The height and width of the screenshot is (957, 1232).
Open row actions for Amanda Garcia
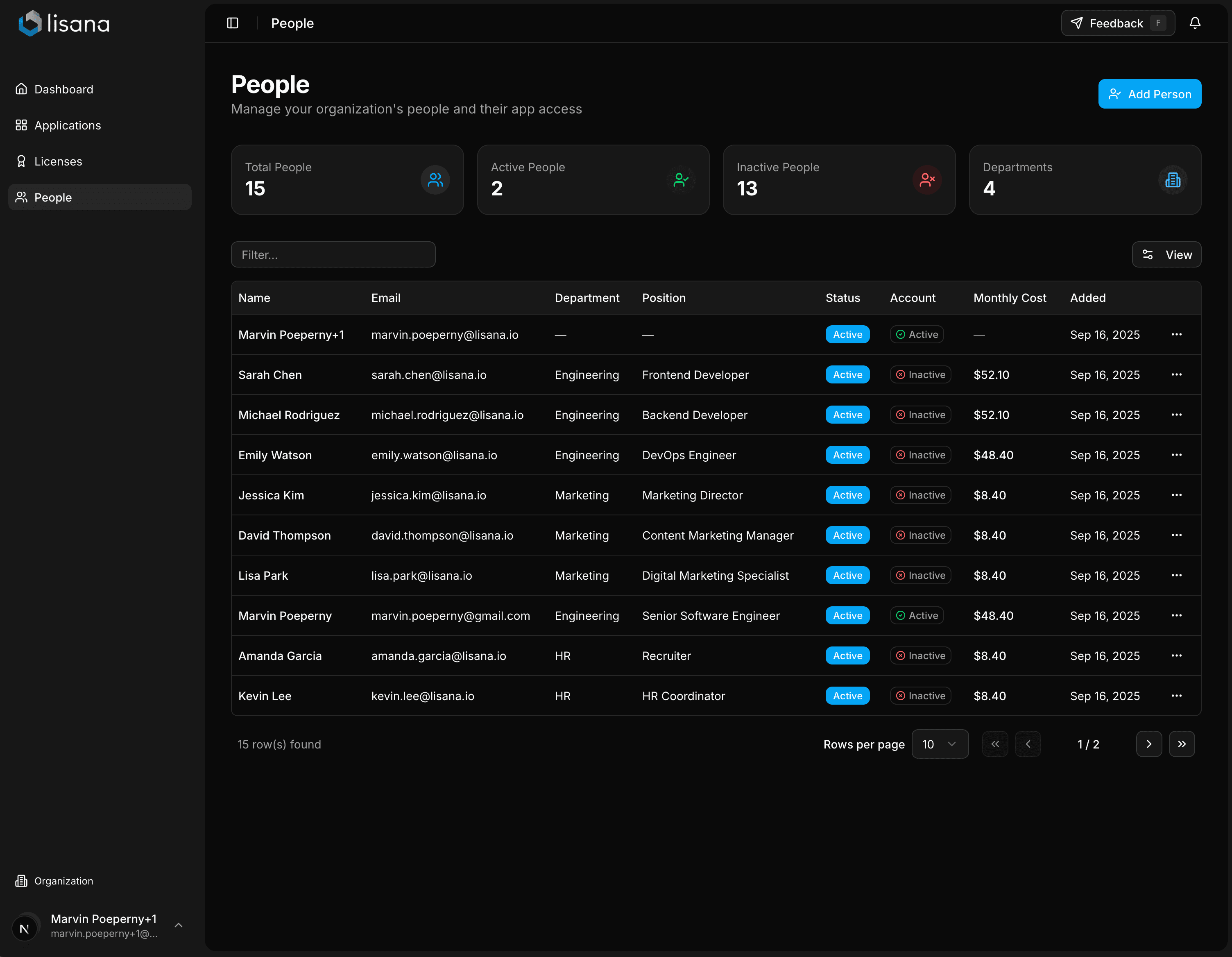(1176, 655)
